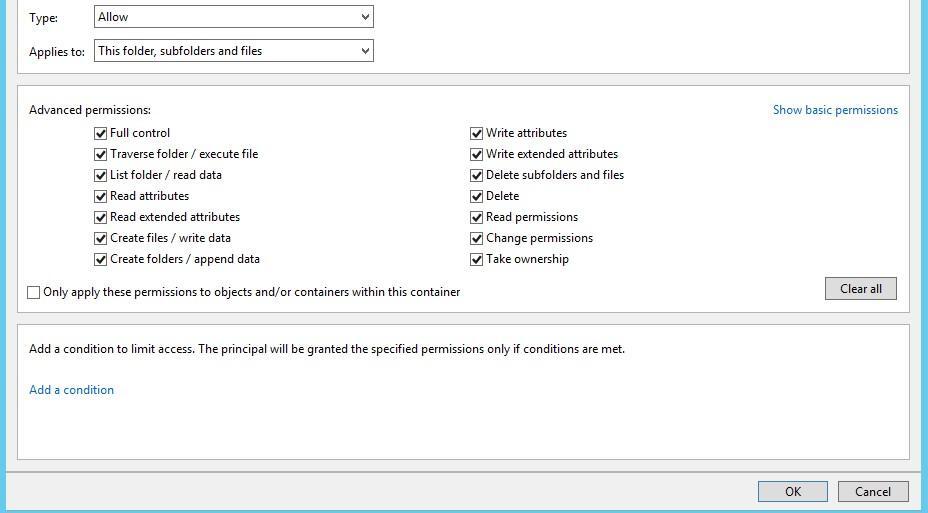Uncheck Read extended attributes
928x513 pixels.
[101, 218]
